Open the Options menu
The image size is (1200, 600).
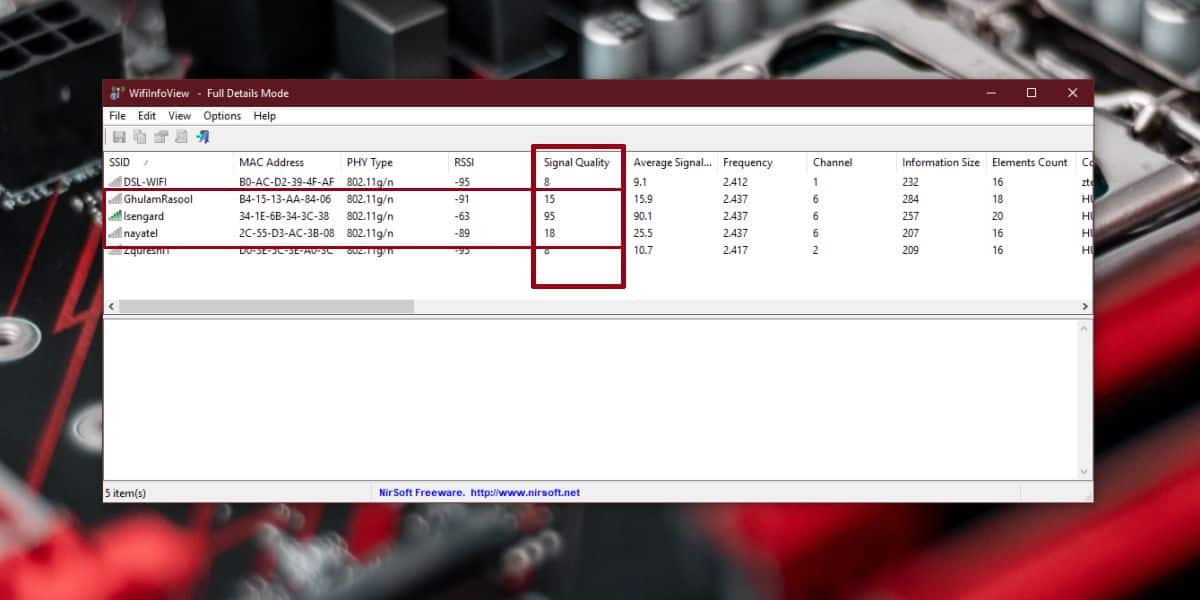pos(222,115)
